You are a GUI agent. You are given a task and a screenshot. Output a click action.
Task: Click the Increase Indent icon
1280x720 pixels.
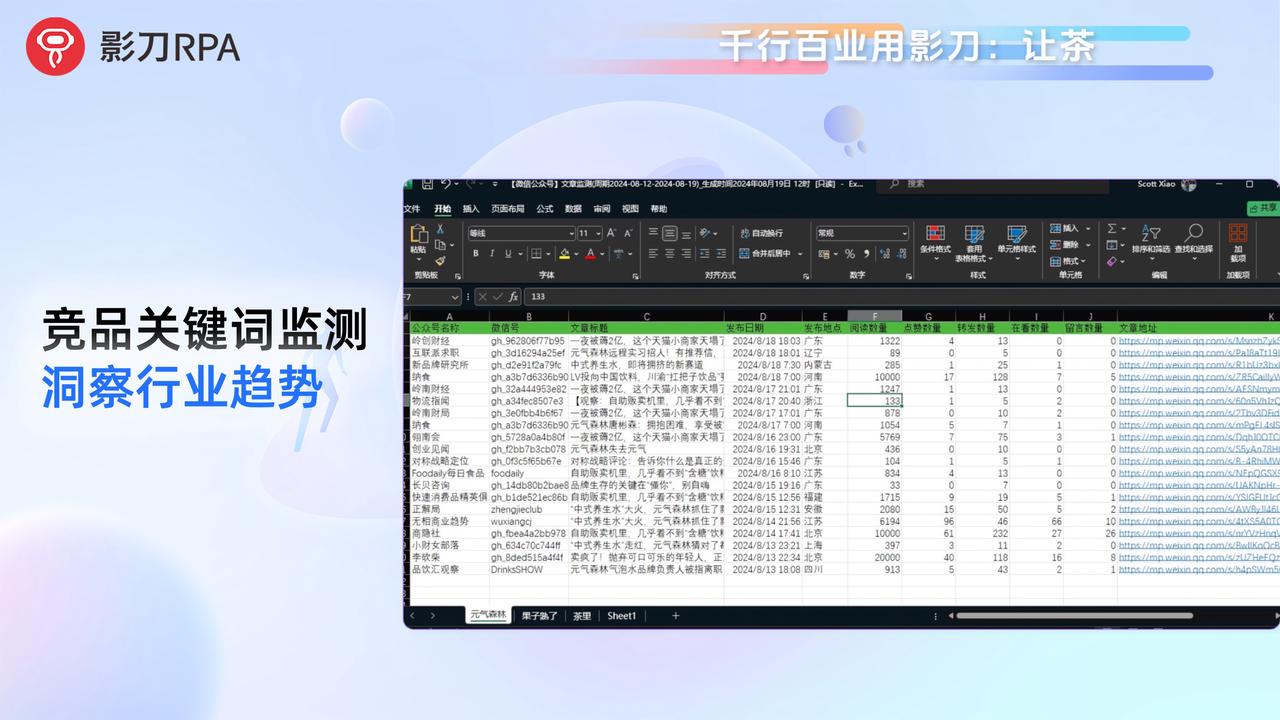pos(721,253)
